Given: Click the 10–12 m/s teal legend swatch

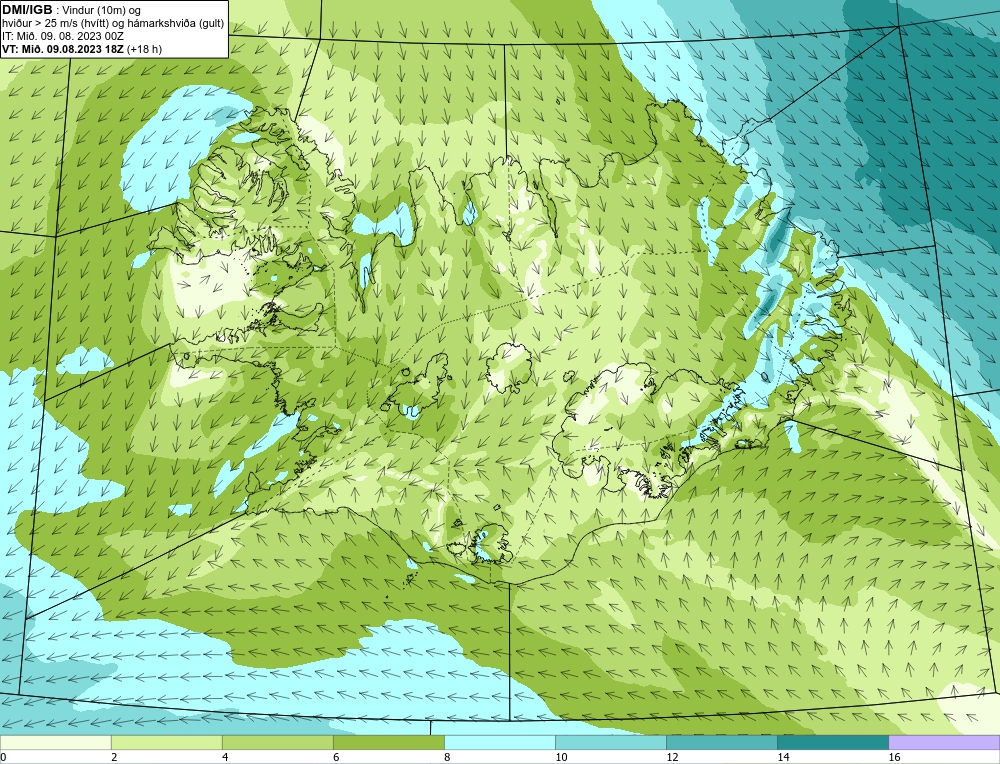Looking at the screenshot, I should click(610, 742).
